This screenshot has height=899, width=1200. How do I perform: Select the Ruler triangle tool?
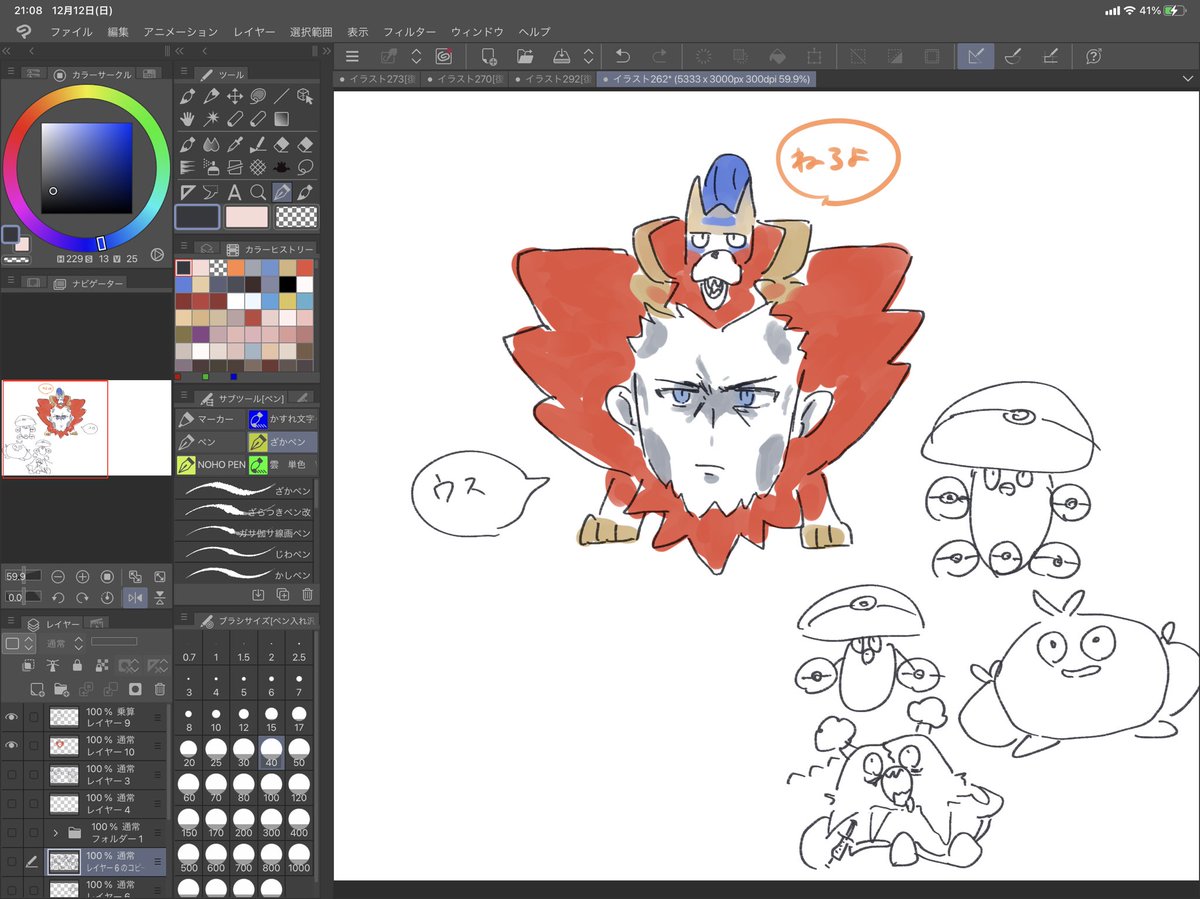pos(187,192)
